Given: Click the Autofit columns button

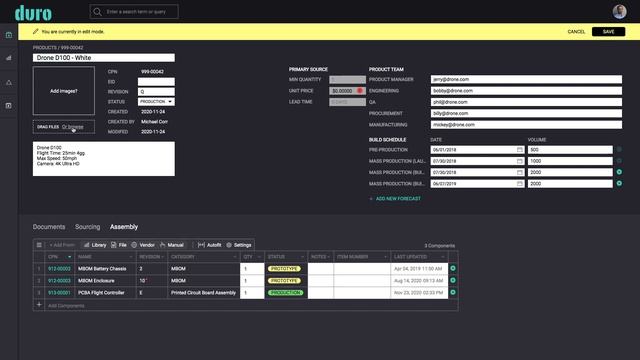Looking at the screenshot, I should pos(209,245).
